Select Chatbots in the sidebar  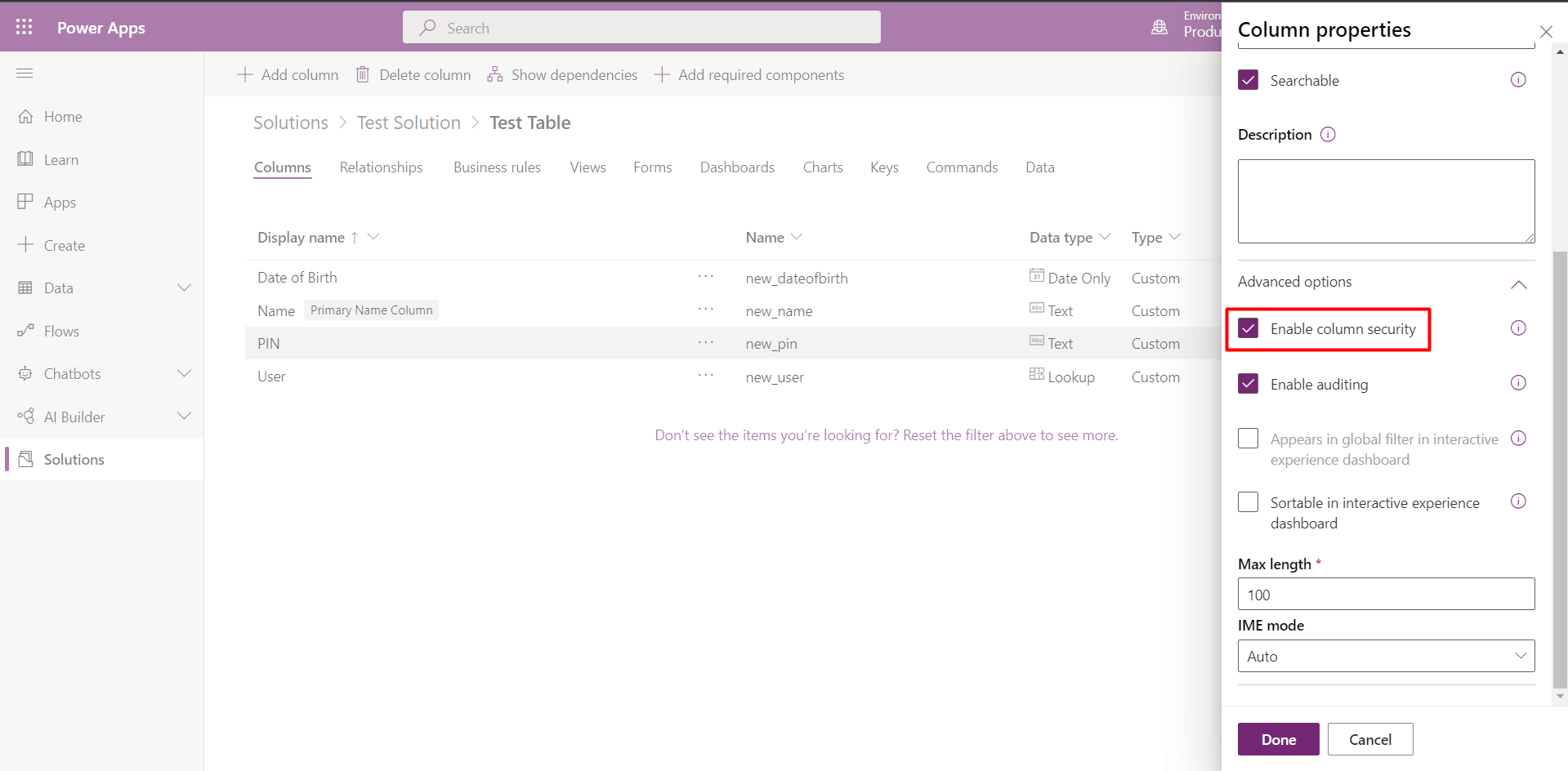[x=70, y=373]
